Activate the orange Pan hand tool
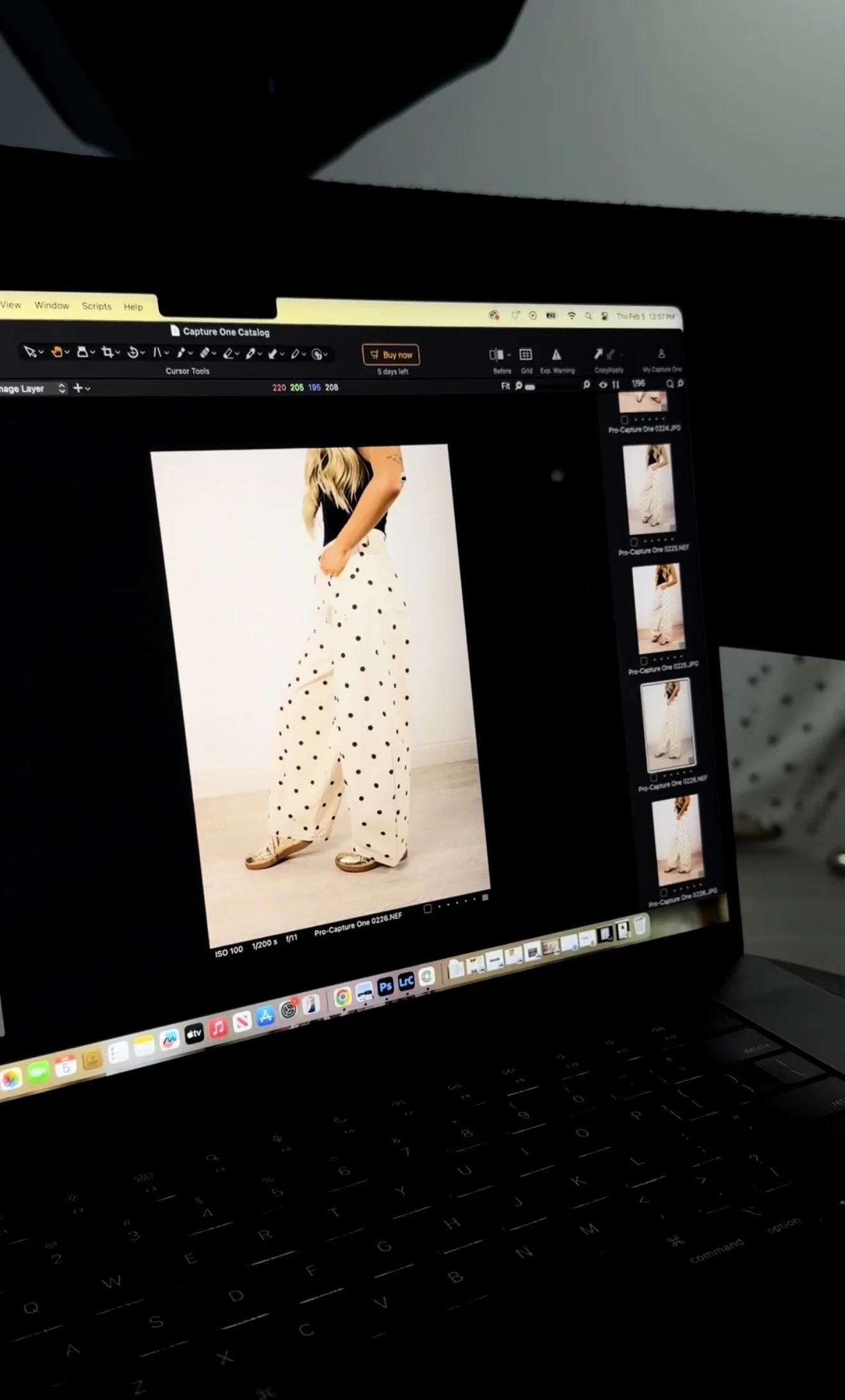Viewport: 845px width, 1400px height. tap(57, 352)
